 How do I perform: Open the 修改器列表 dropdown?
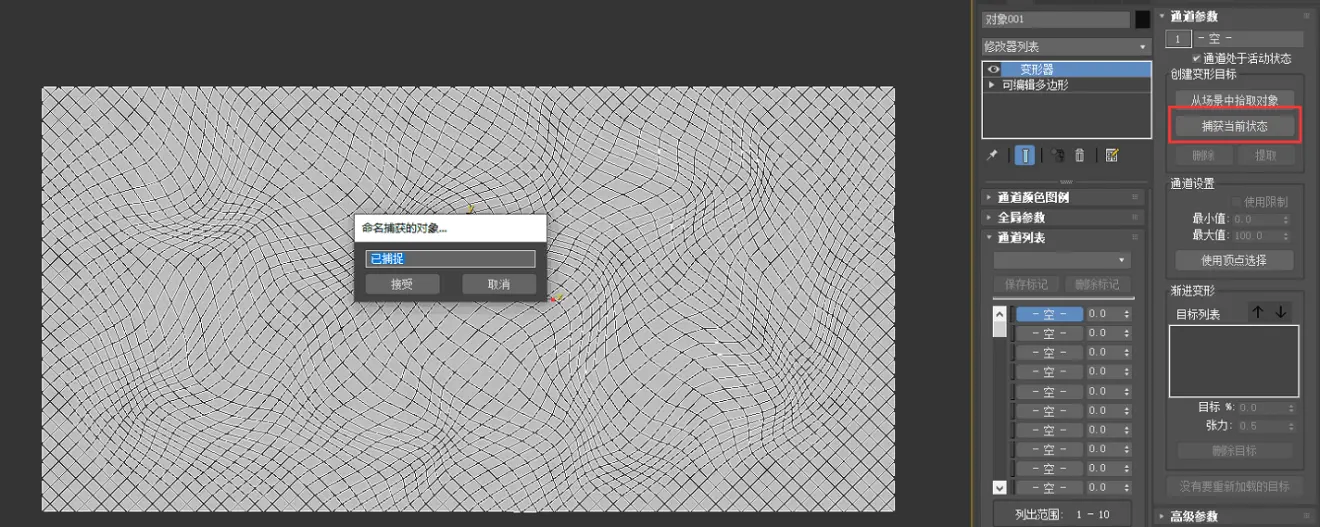point(1067,47)
